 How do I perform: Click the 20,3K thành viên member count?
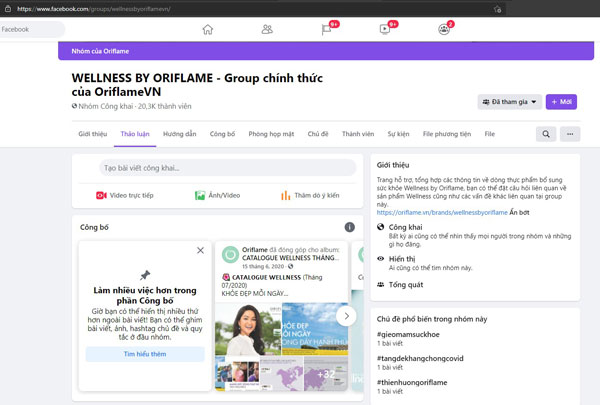tap(165, 106)
